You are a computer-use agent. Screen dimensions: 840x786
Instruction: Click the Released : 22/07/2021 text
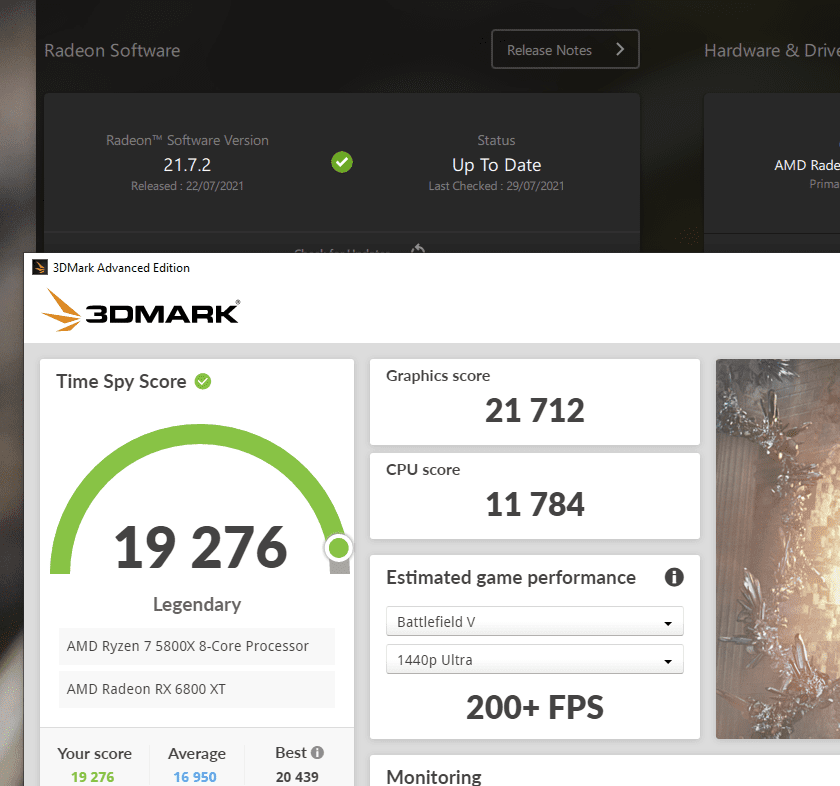point(187,186)
